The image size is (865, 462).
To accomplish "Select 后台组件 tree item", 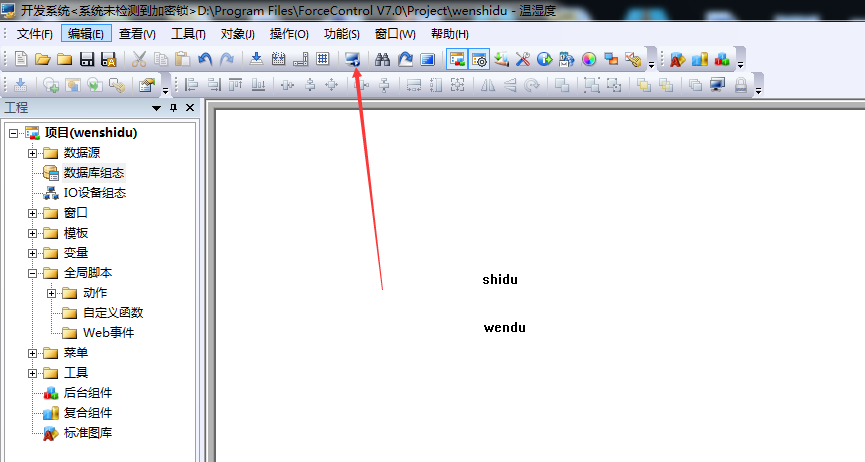I will pyautogui.click(x=88, y=393).
